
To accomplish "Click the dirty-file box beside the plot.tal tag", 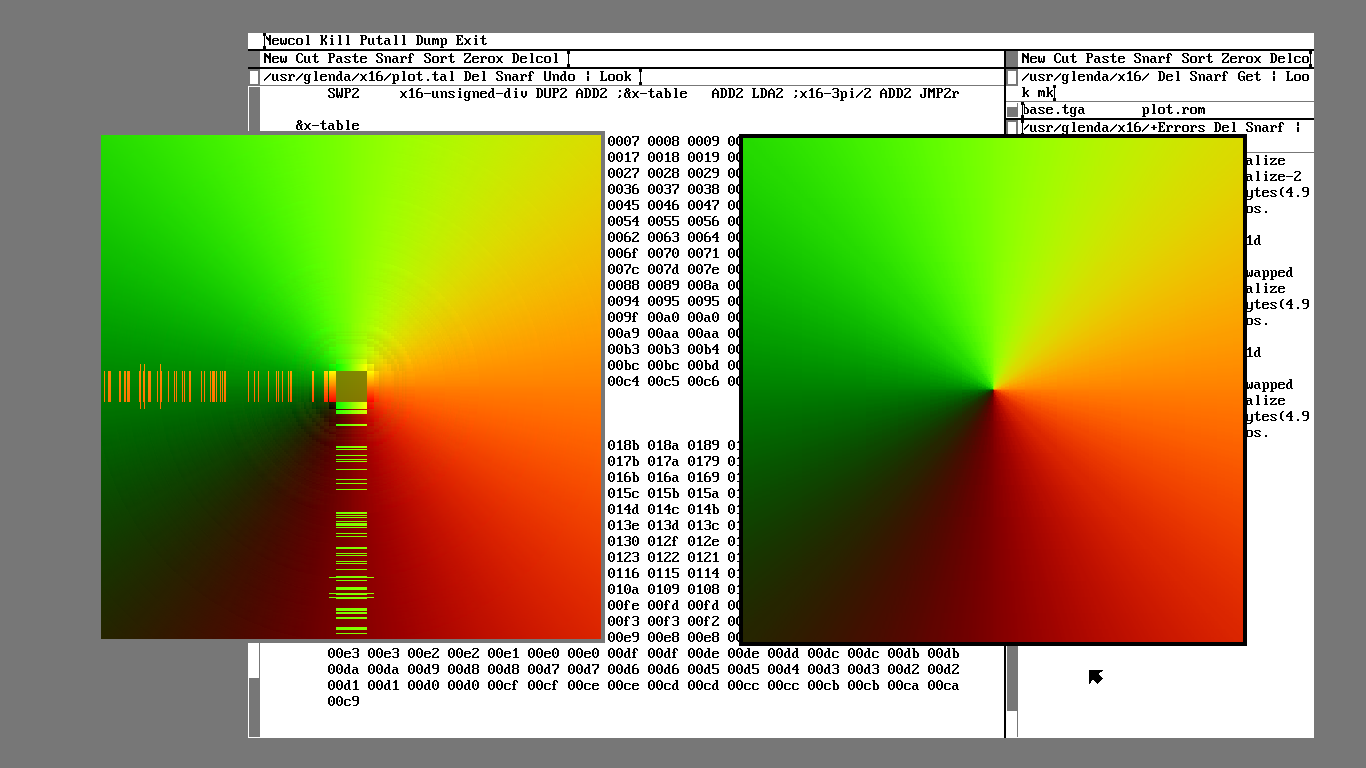I will 254,76.
